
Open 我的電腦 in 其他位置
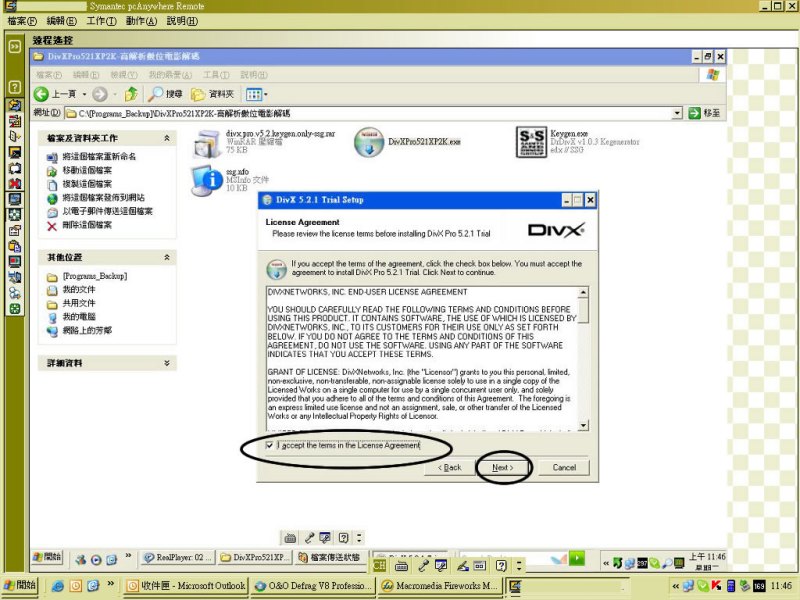pyautogui.click(x=79, y=317)
